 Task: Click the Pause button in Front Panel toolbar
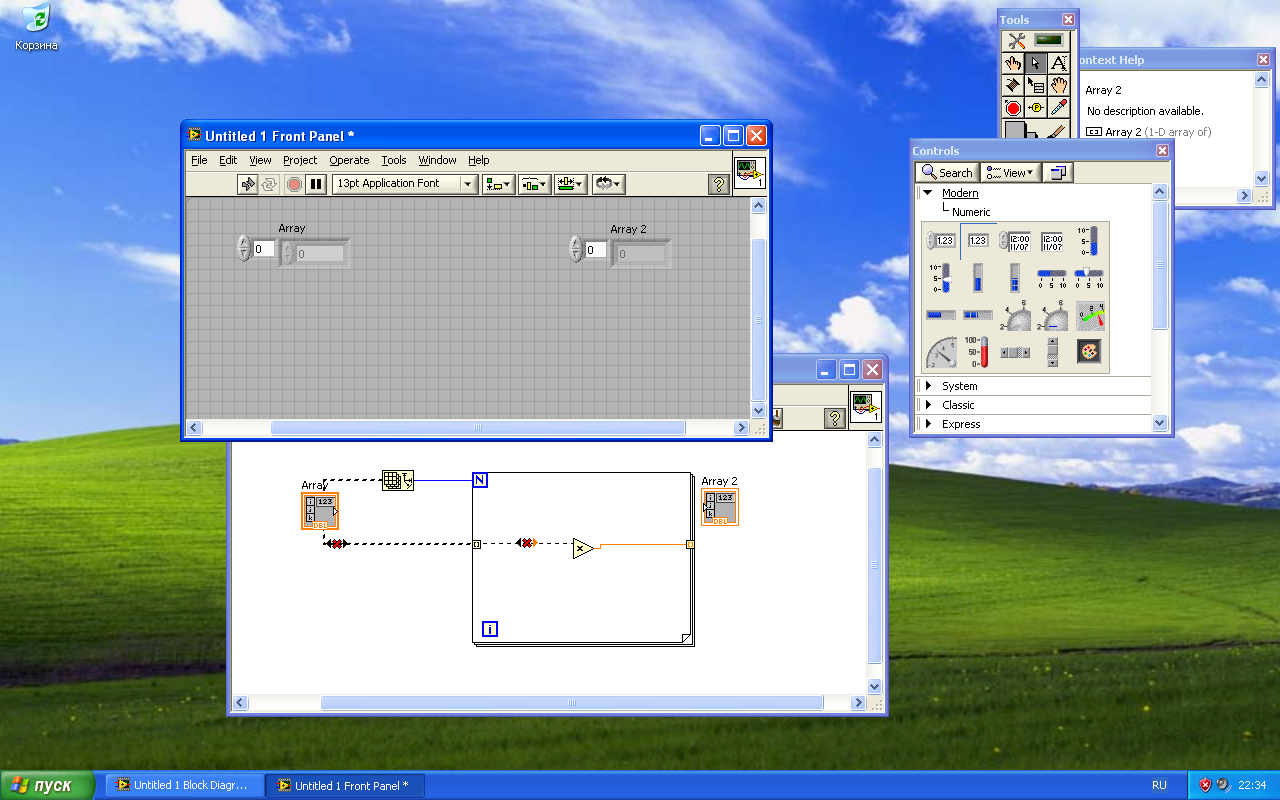316,184
